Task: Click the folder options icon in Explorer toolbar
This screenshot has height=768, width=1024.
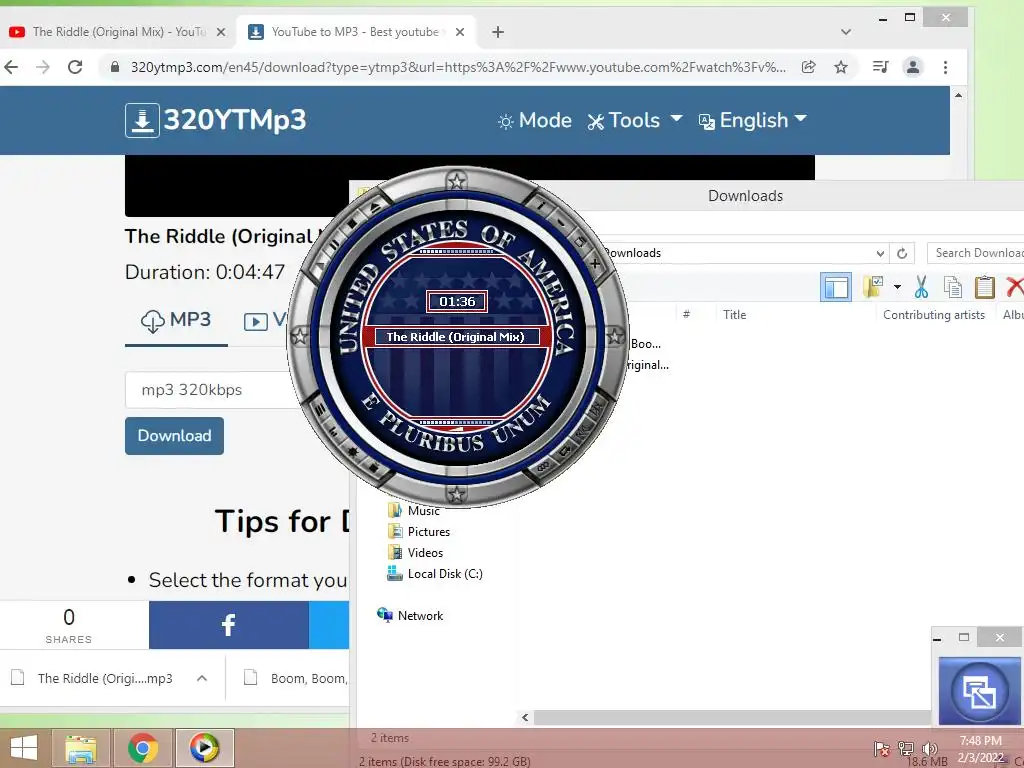Action: (x=874, y=287)
